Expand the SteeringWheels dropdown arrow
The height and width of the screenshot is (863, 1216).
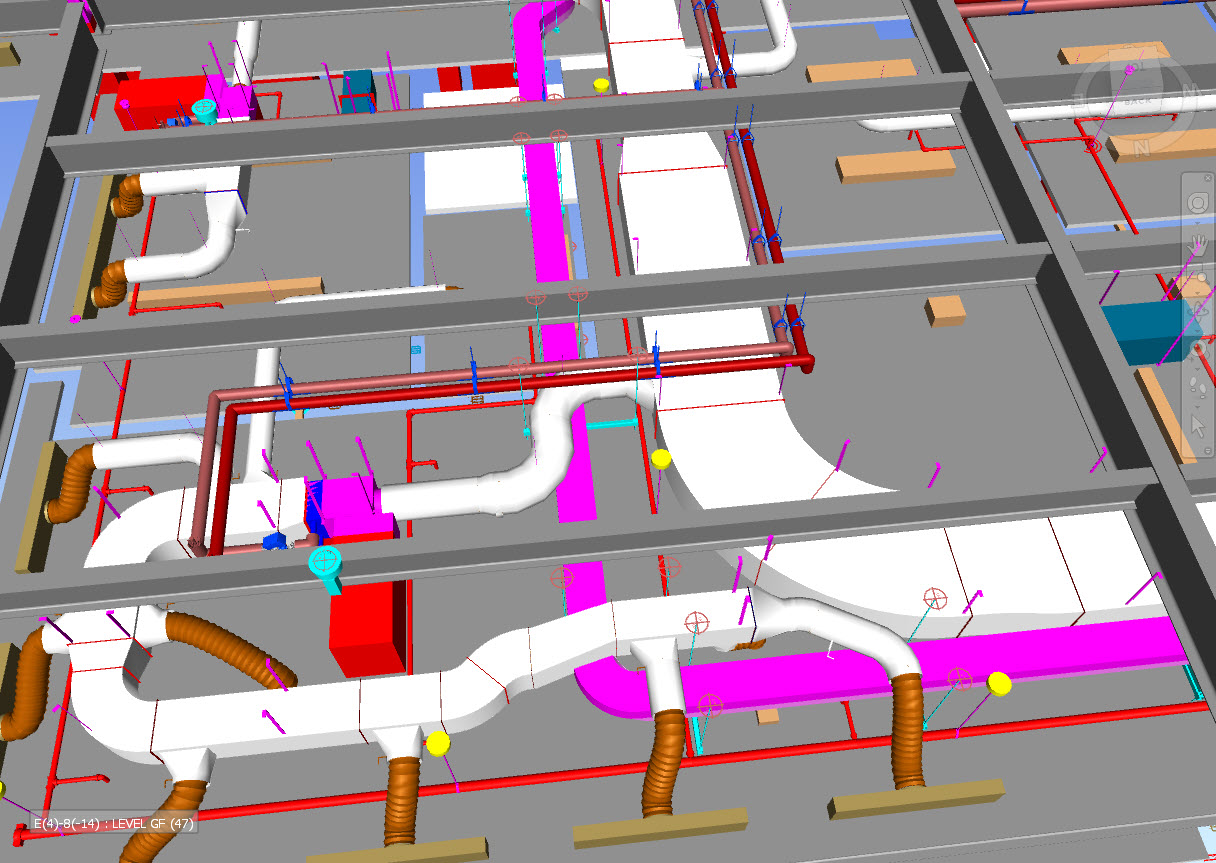tap(1197, 223)
